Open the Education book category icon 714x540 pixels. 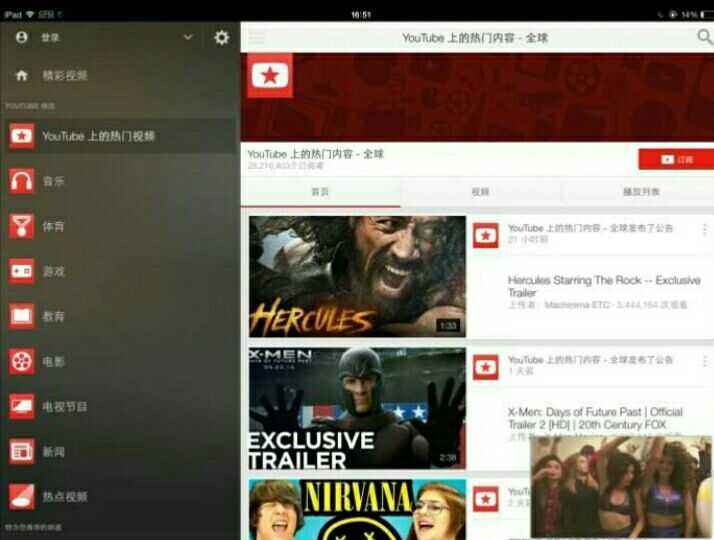21,316
